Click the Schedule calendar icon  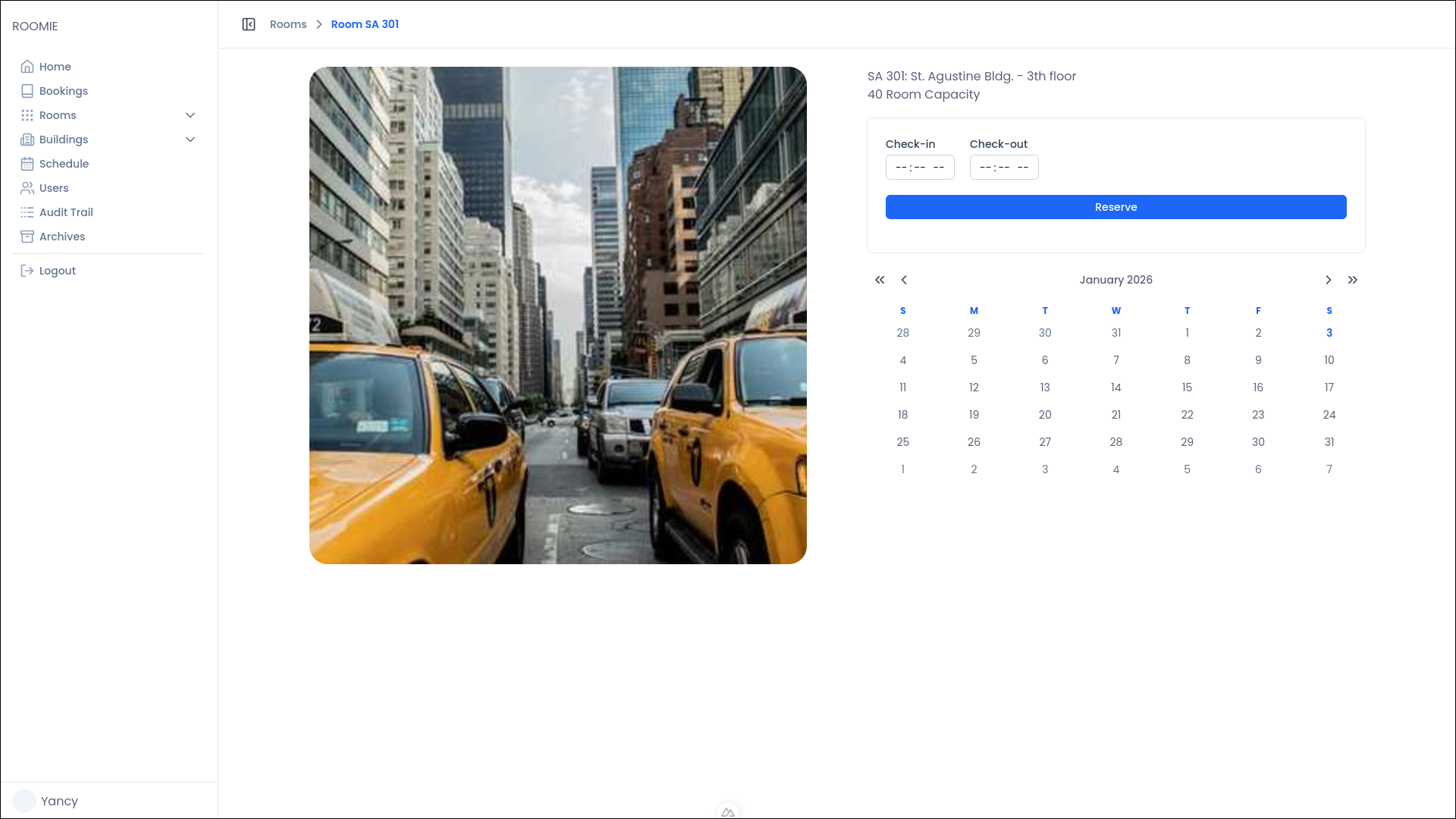pos(27,164)
